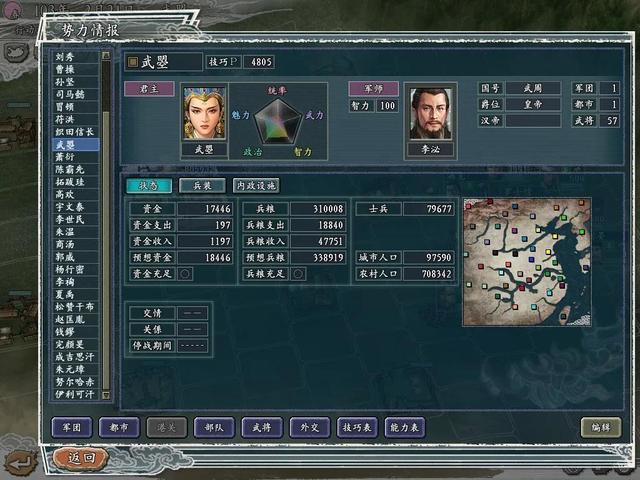Select 司马懿 in the faction list

[76, 94]
